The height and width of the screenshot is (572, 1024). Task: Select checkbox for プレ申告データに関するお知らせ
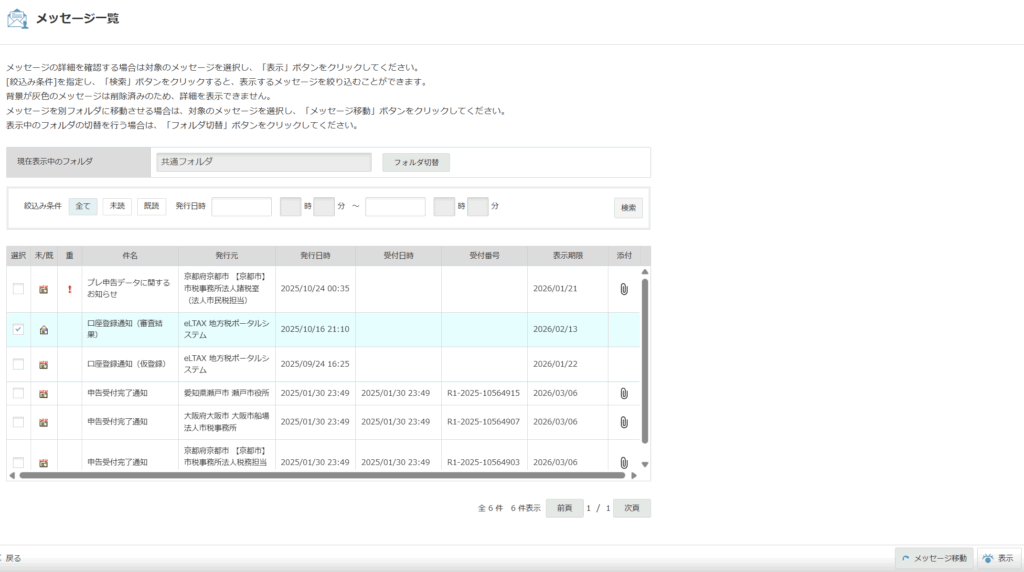pyautogui.click(x=18, y=289)
